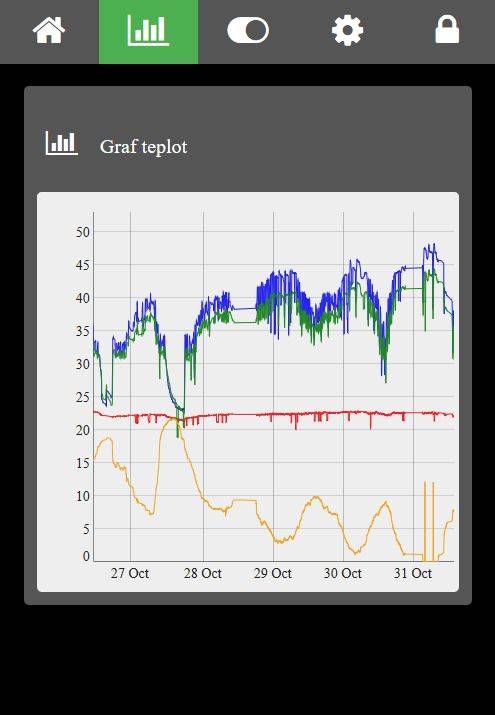Click the 28 Oct date label
This screenshot has height=715, width=495.
click(203, 573)
